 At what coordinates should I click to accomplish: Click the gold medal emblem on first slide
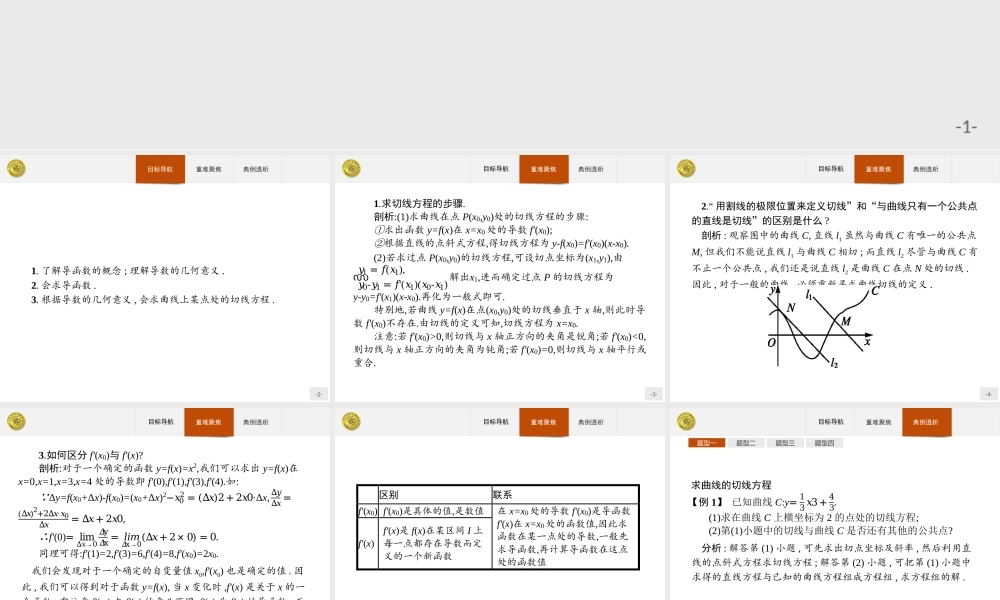[16, 168]
